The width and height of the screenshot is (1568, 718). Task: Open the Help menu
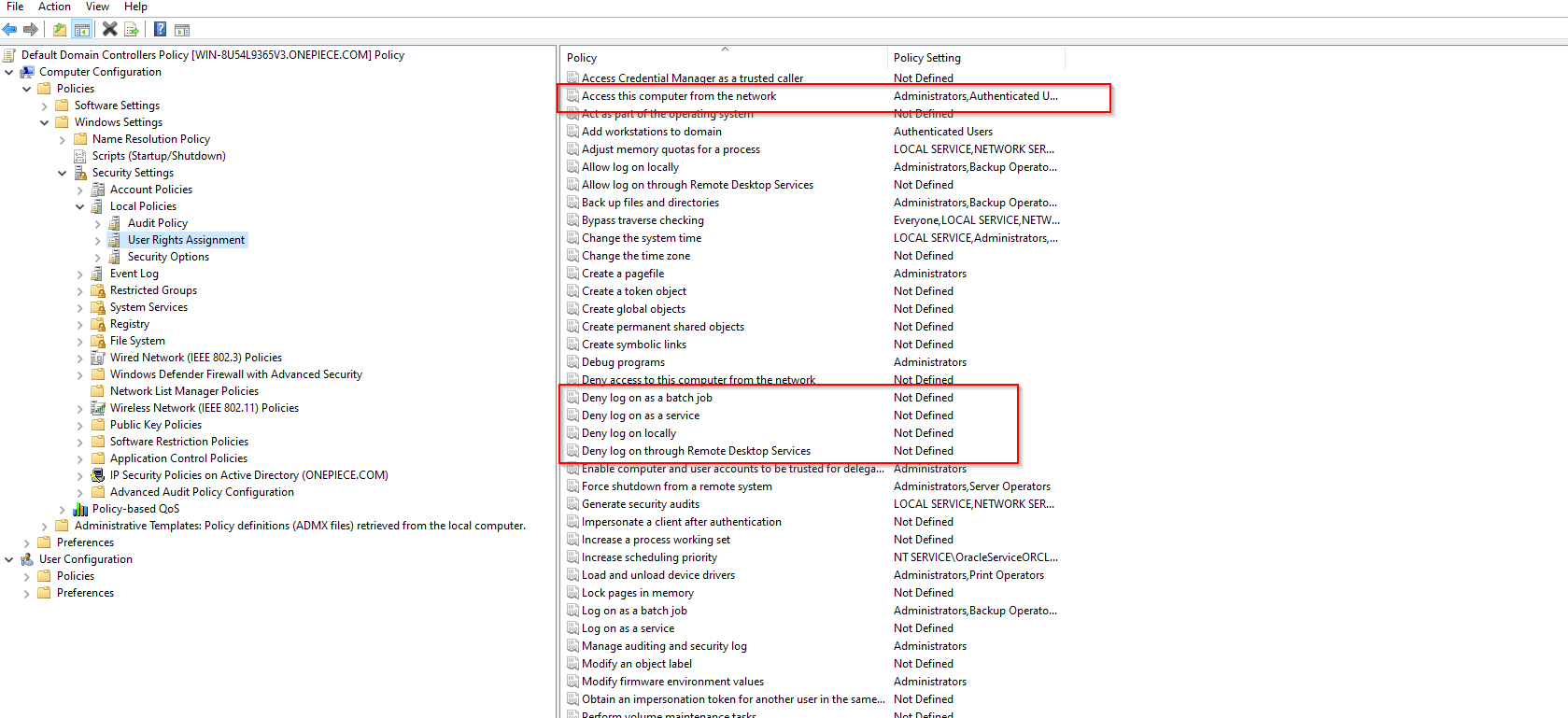click(x=135, y=7)
